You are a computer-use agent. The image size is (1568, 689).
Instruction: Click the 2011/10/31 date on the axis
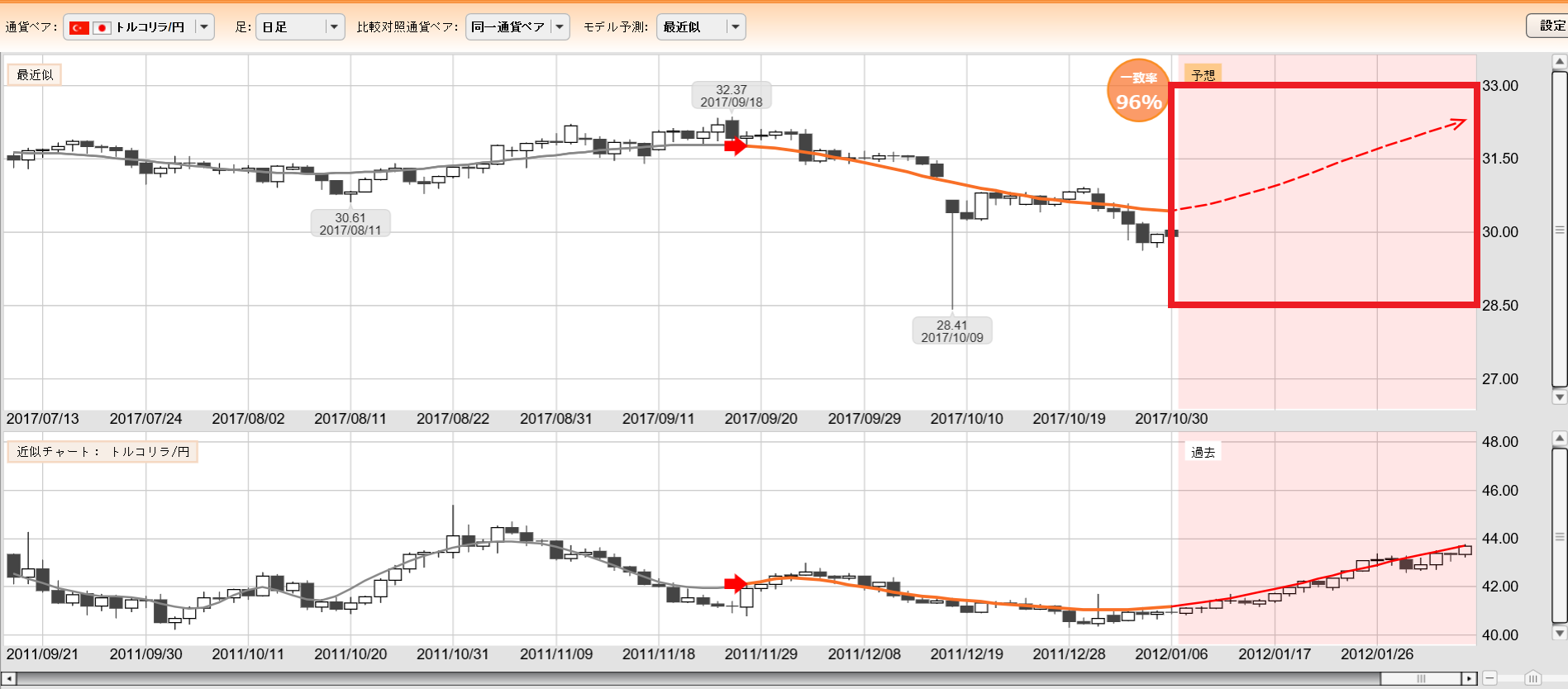[453, 654]
